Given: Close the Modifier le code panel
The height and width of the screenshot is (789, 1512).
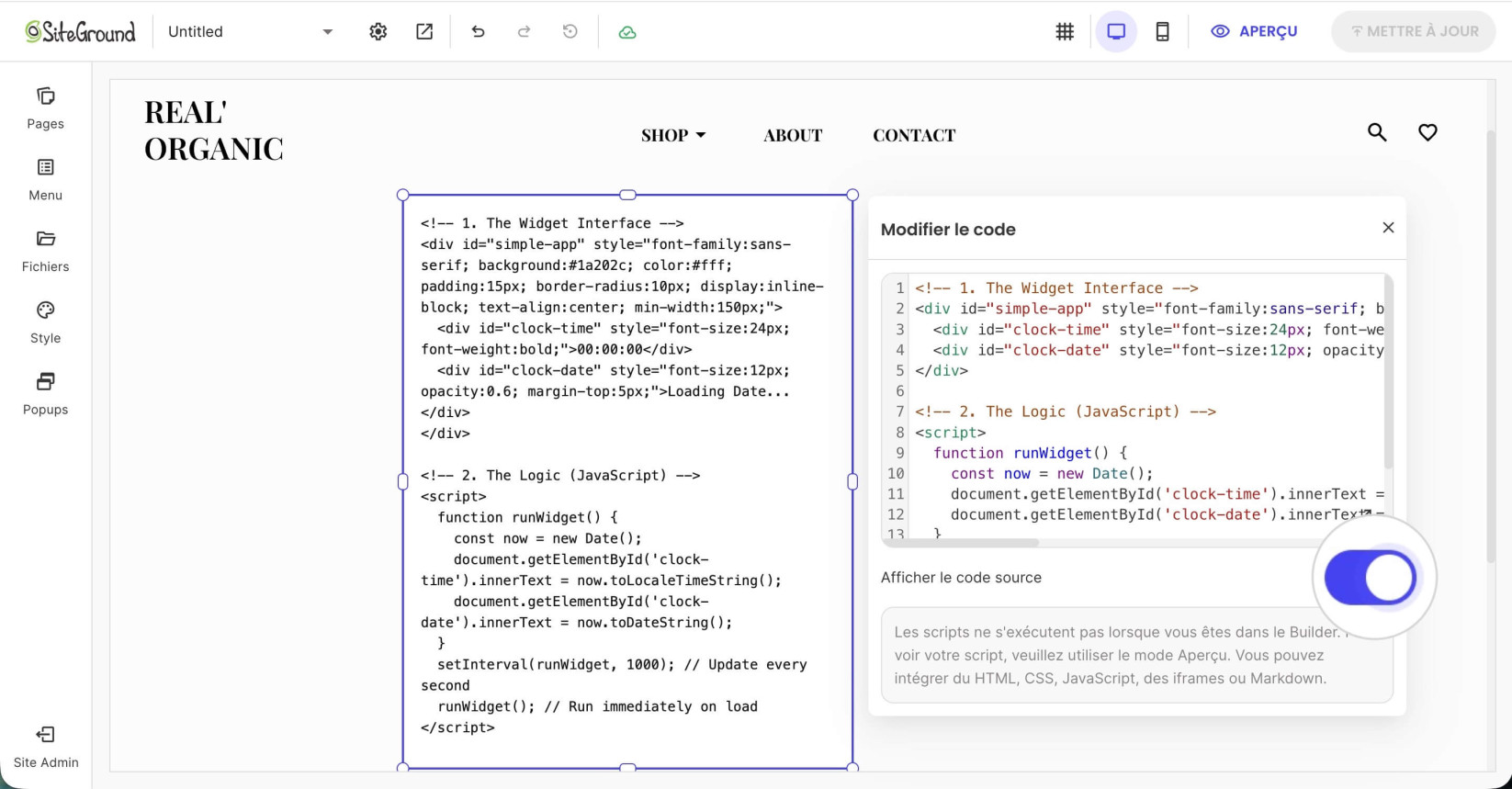Looking at the screenshot, I should coord(1388,228).
